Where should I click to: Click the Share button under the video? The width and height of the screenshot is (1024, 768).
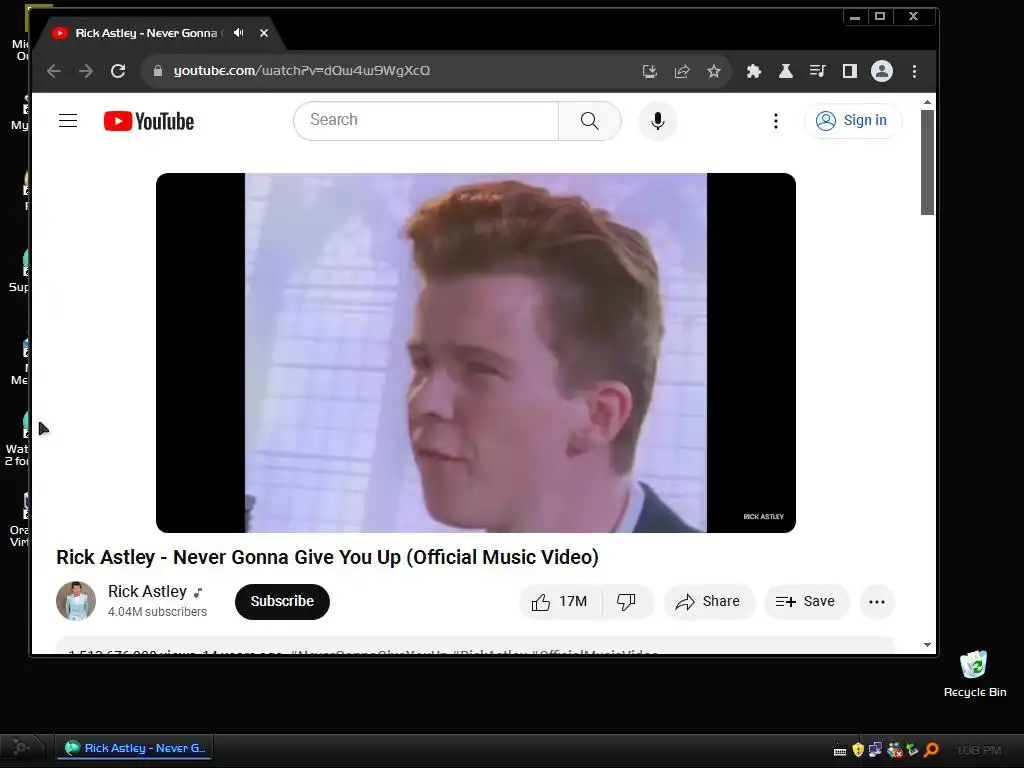tap(709, 601)
